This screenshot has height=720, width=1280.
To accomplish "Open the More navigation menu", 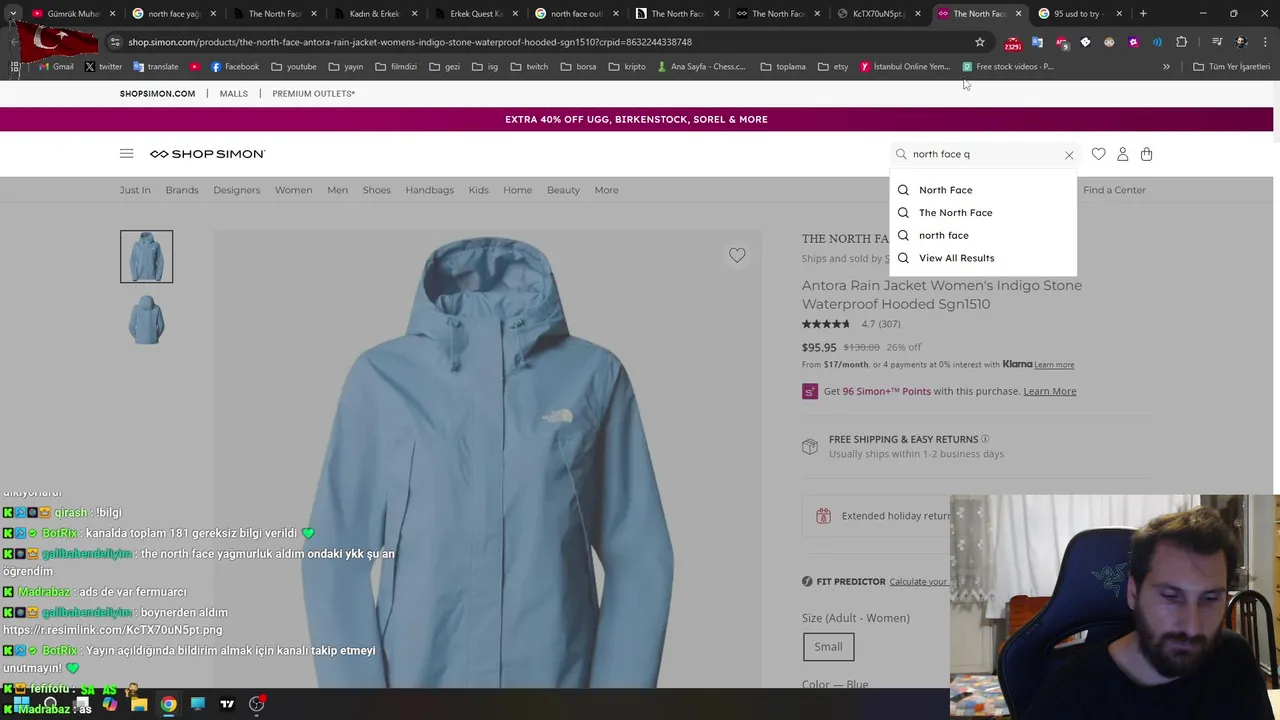I will pos(606,190).
